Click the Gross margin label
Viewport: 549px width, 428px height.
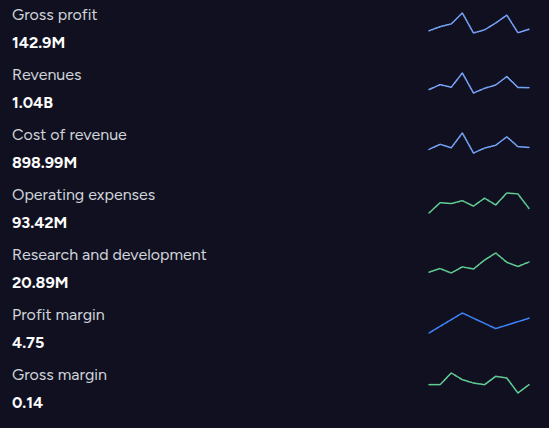coord(60,375)
